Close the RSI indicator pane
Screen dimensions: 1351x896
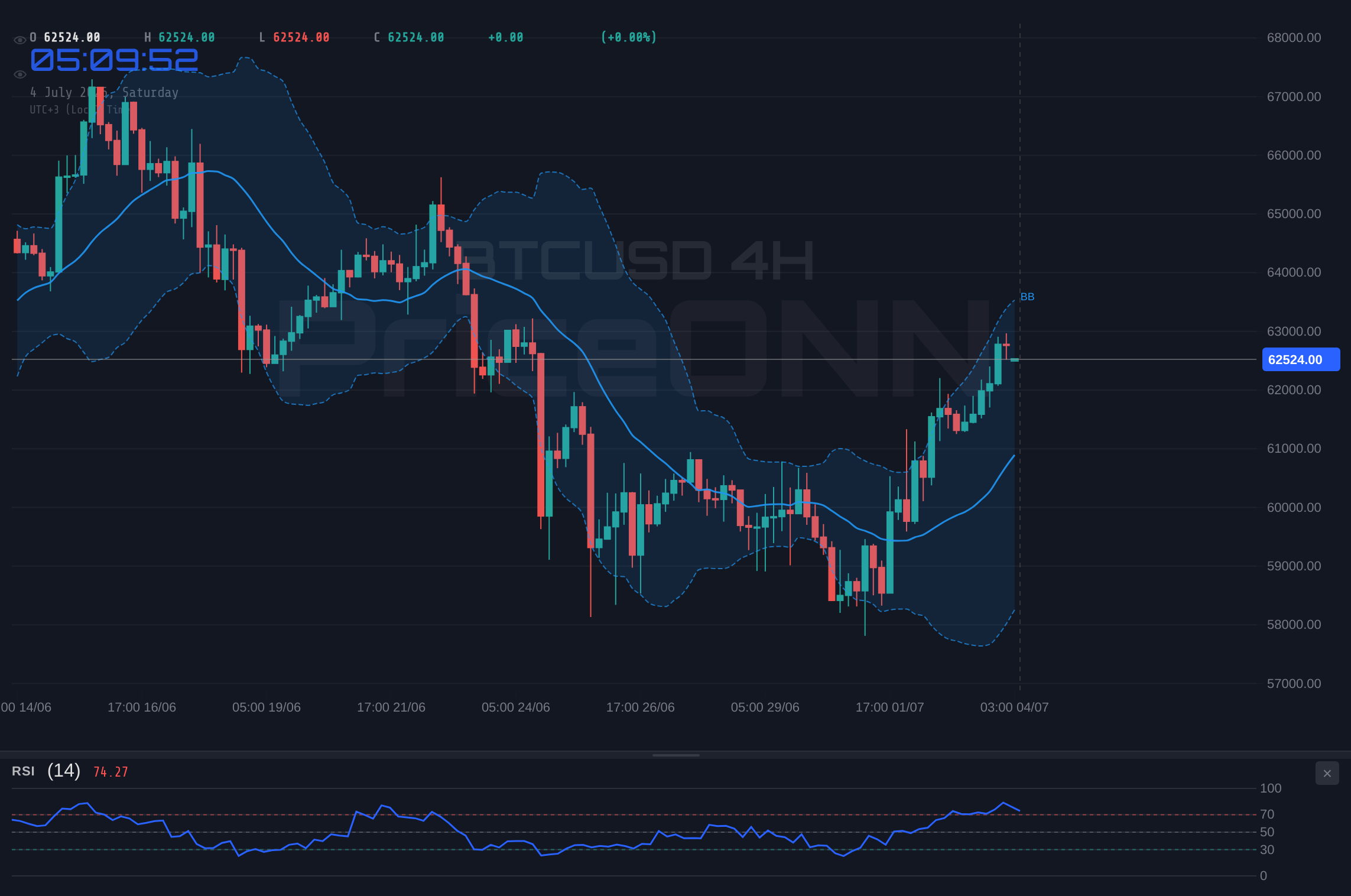1327,773
